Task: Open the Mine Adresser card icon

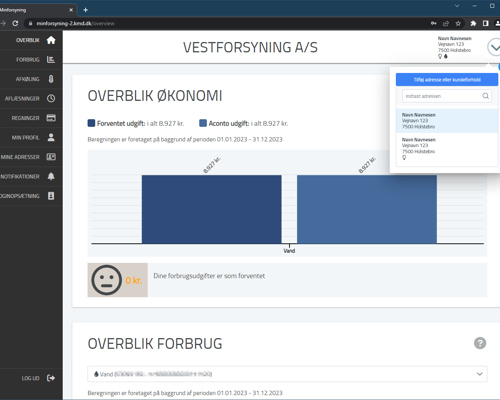Action: point(51,157)
